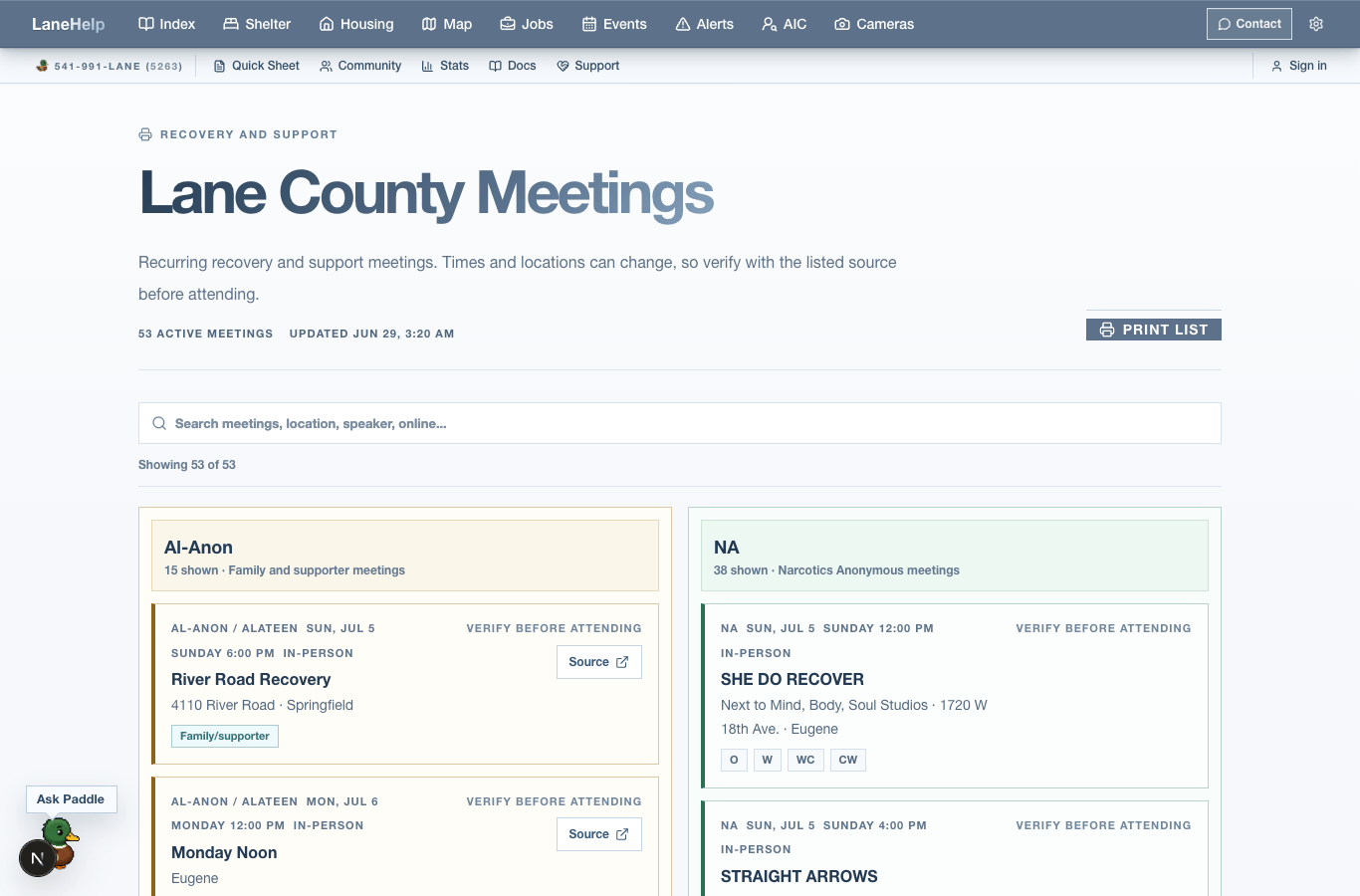The height and width of the screenshot is (896, 1360).
Task: Open the Docs link
Action: click(x=513, y=66)
